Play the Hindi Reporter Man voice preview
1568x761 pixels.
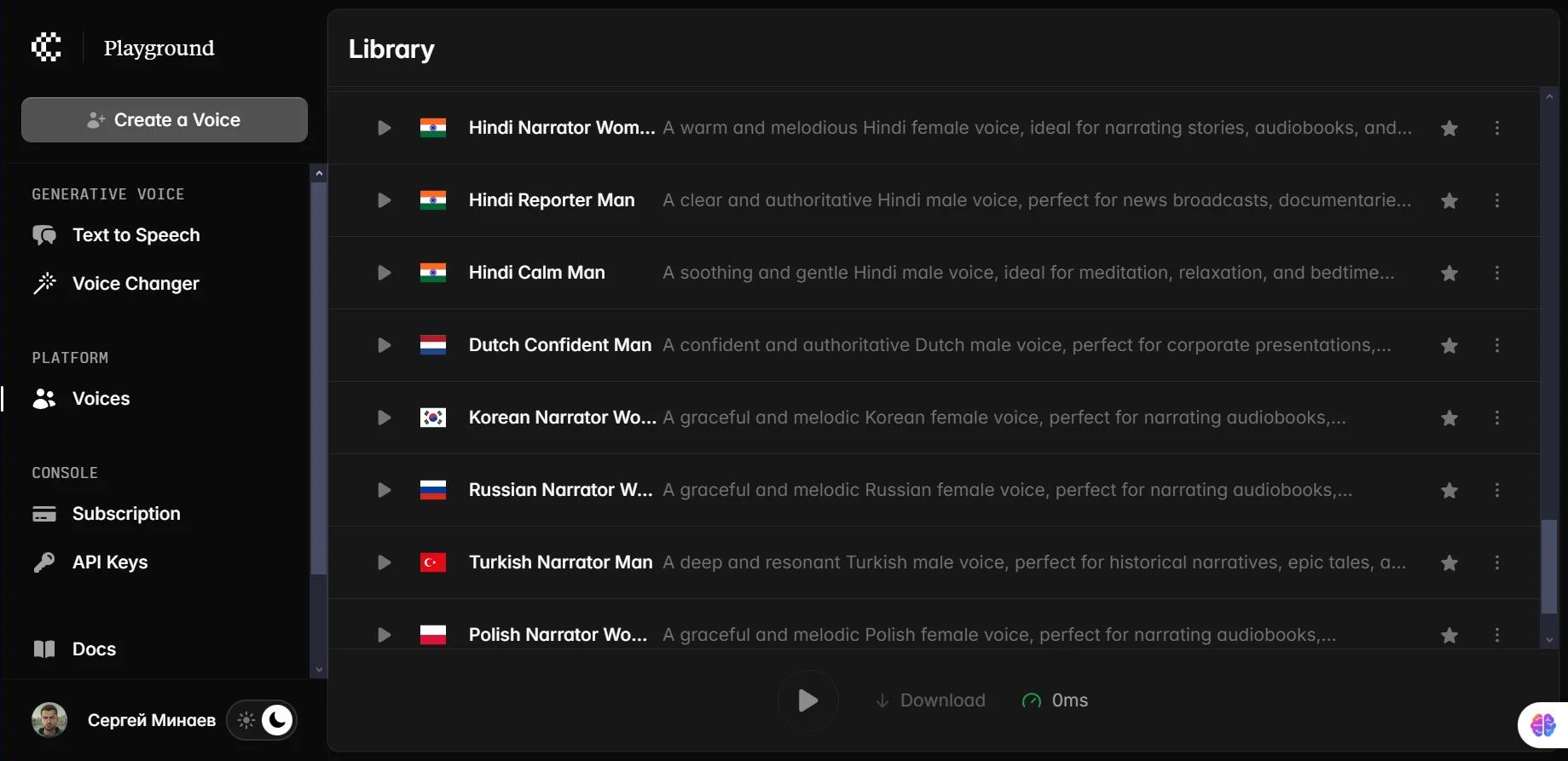coord(384,200)
